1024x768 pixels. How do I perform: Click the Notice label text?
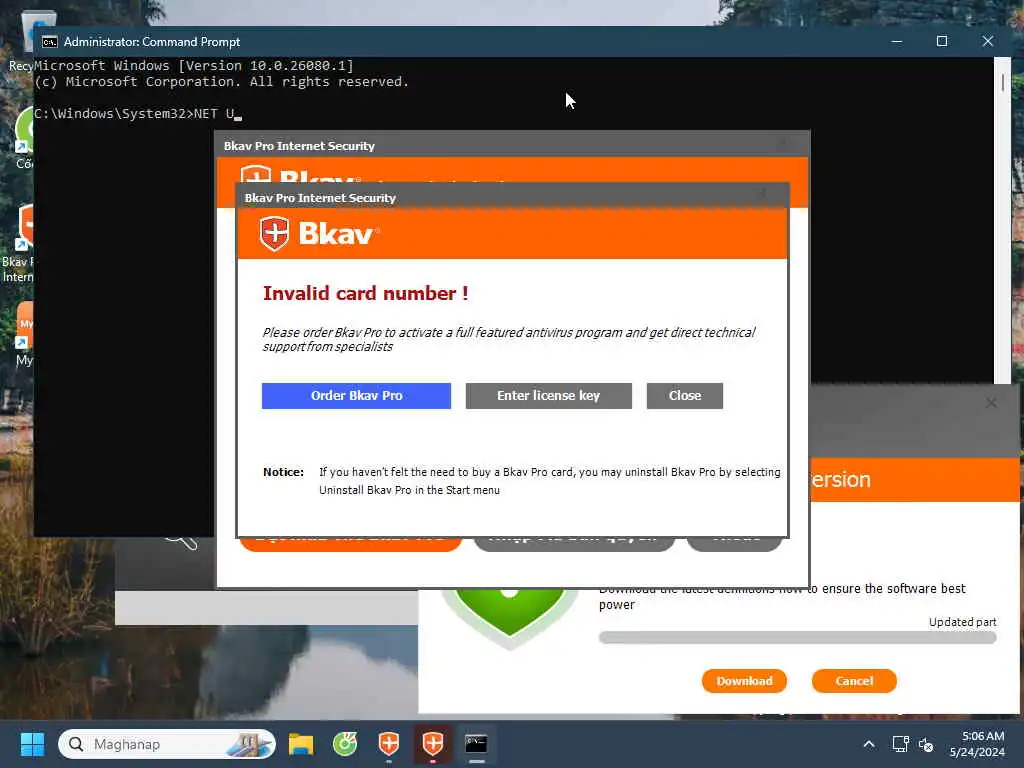[283, 472]
